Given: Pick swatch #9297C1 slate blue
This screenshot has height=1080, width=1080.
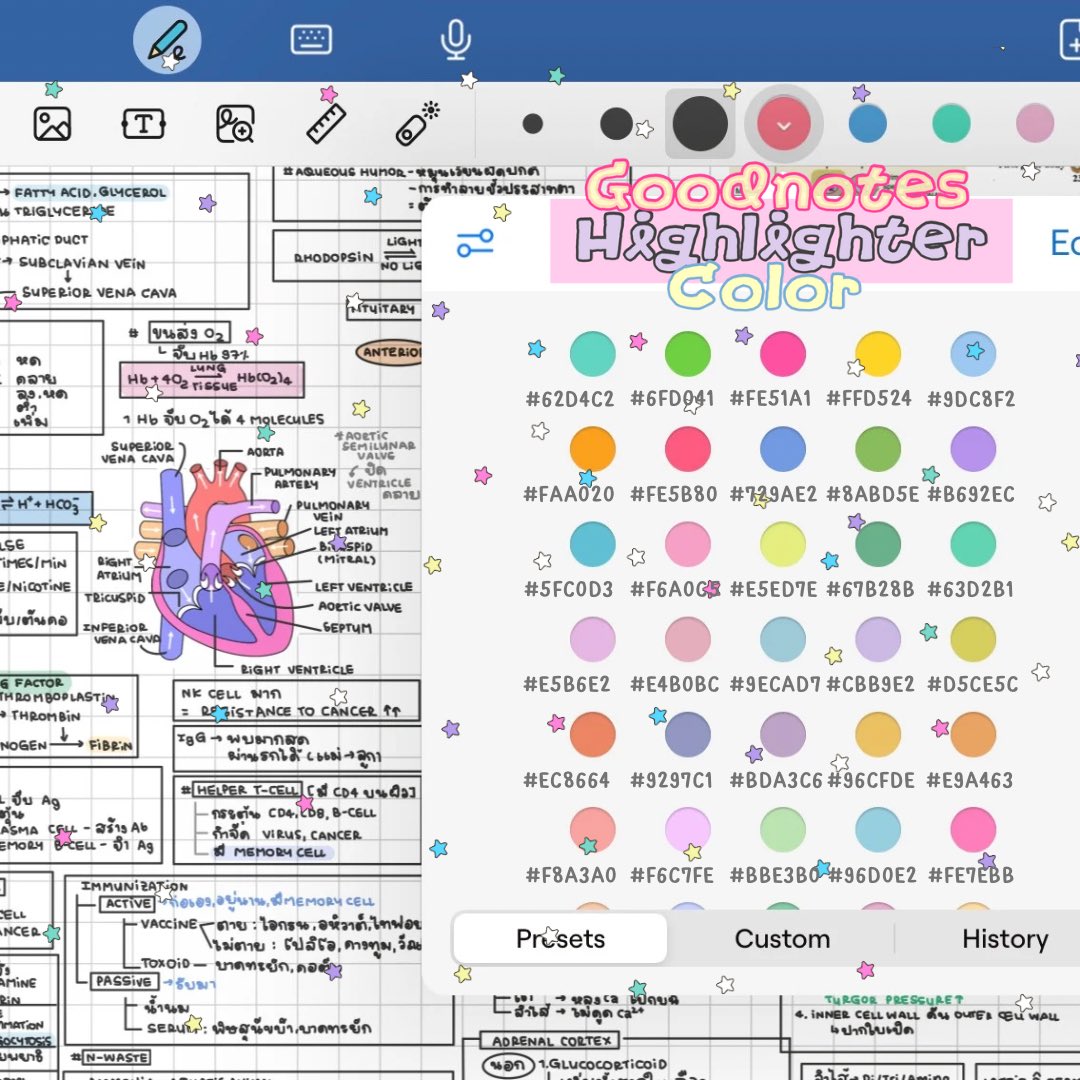Looking at the screenshot, I should tap(687, 735).
